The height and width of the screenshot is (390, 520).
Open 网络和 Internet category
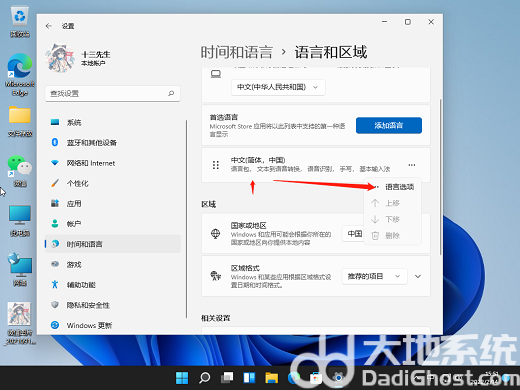coord(112,163)
